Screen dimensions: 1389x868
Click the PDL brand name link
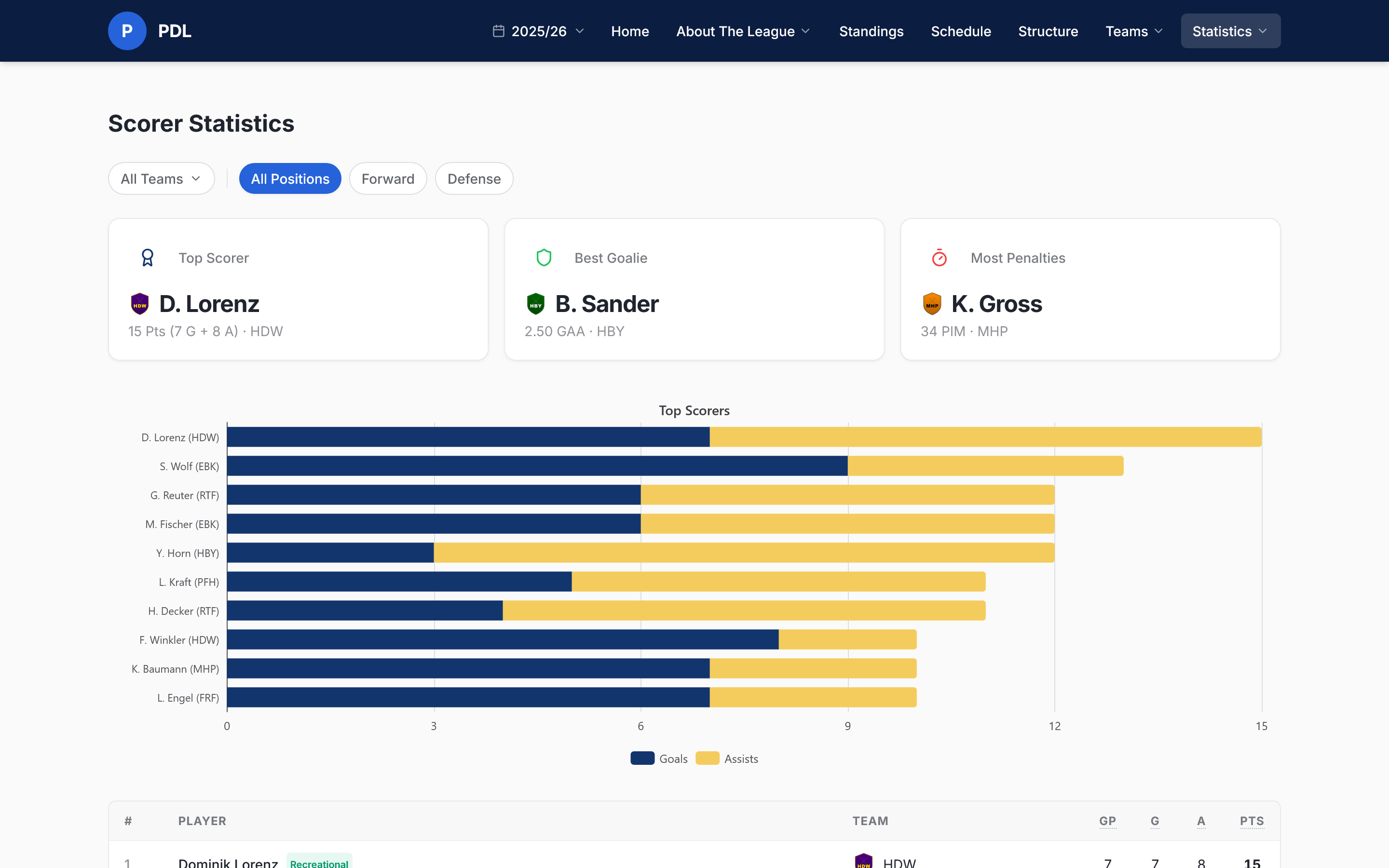[175, 31]
